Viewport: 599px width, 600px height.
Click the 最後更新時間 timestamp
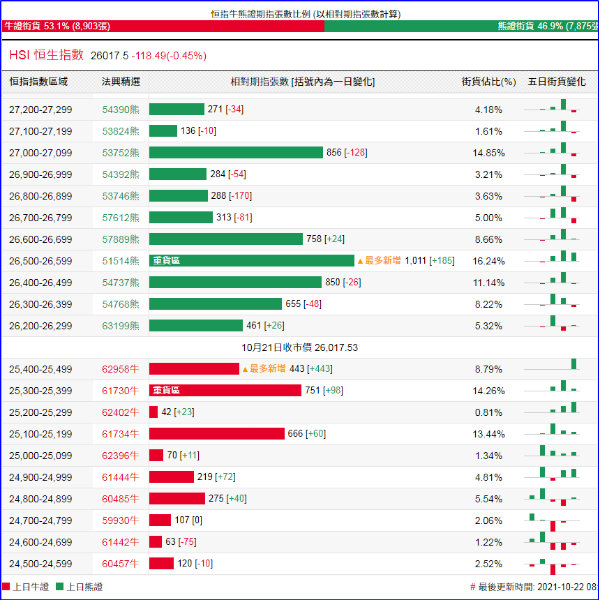[x=534, y=587]
